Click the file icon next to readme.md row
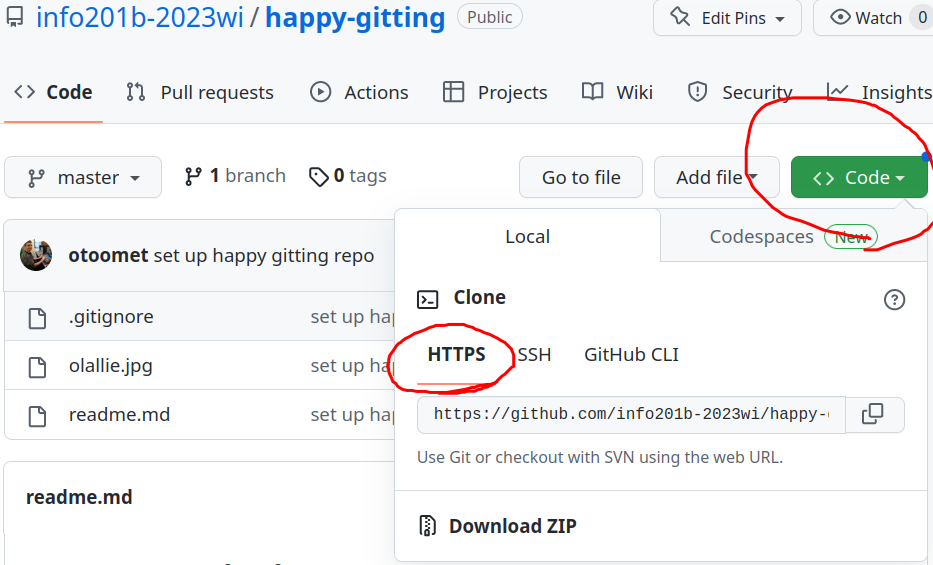The width and height of the screenshot is (933, 565). (37, 416)
